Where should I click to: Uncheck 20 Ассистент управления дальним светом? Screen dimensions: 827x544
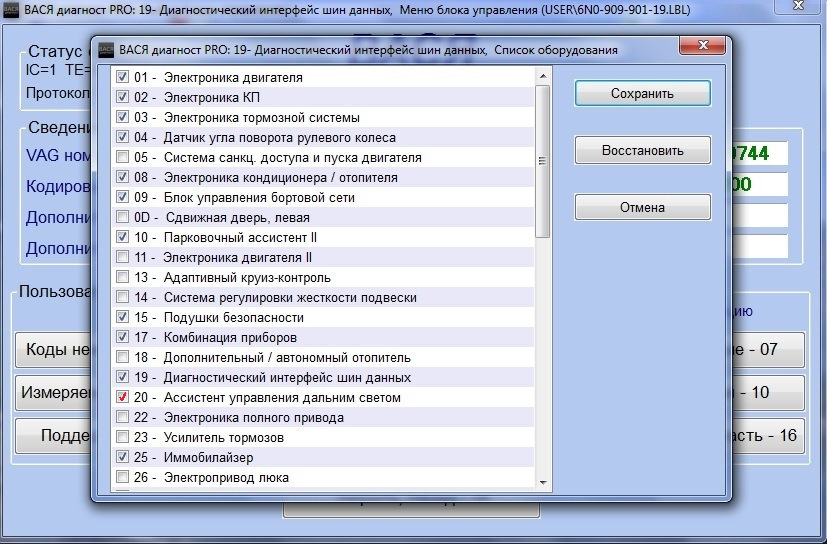[122, 397]
